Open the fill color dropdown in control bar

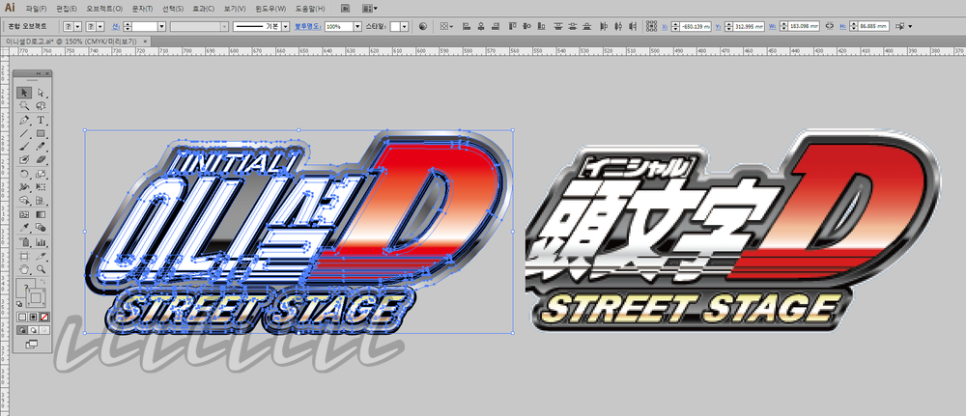point(77,27)
